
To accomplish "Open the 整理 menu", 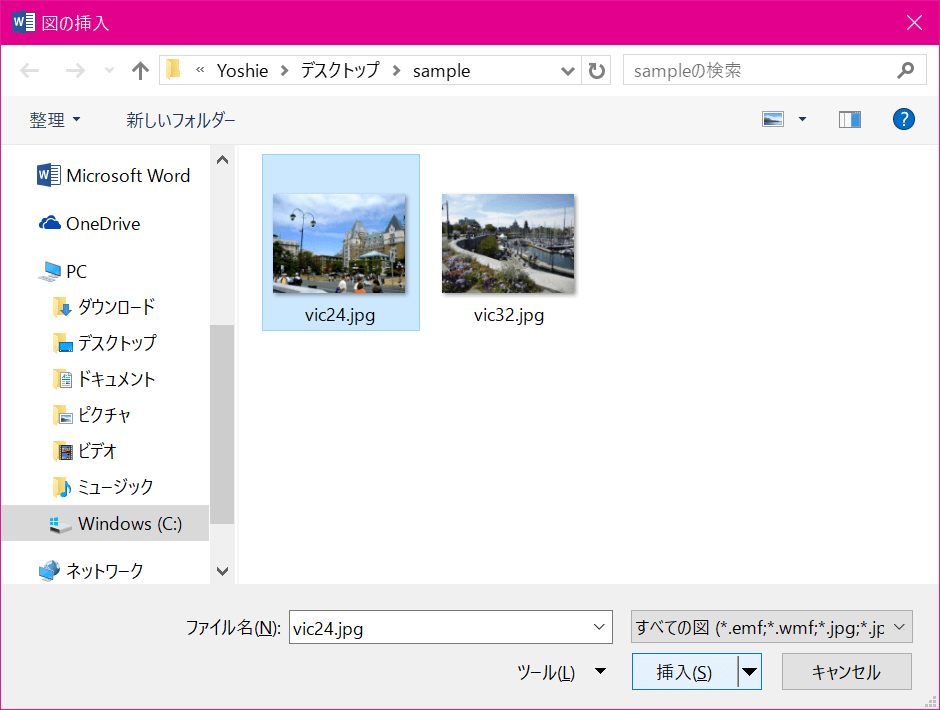I will coord(55,120).
